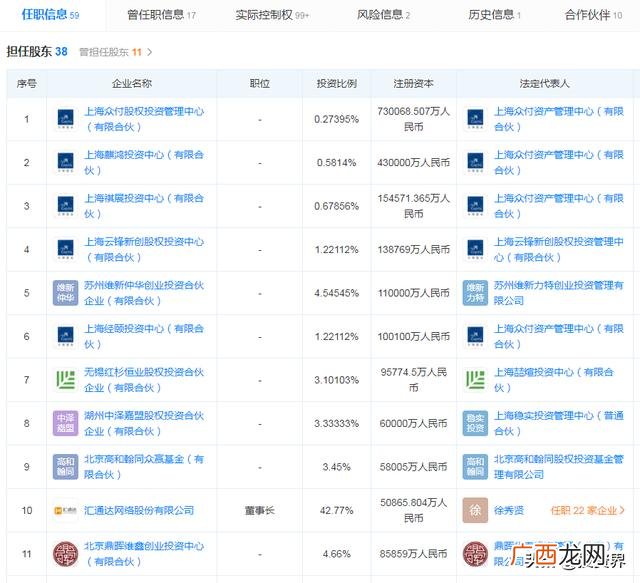
Task: Click green logo of 无锡红杉恒业 in row 7
Action: coord(65,380)
